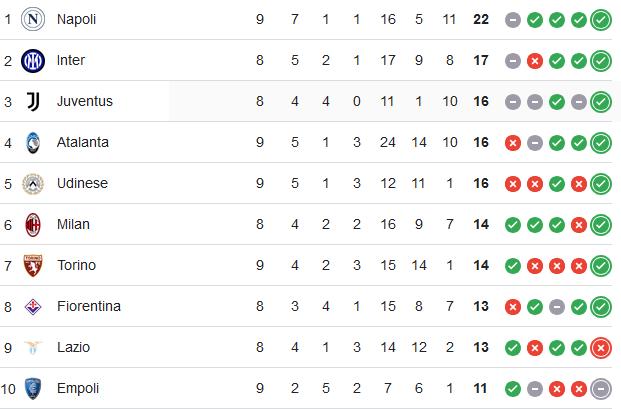Open the Empoli team name link
The width and height of the screenshot is (621, 409).
click(x=78, y=388)
